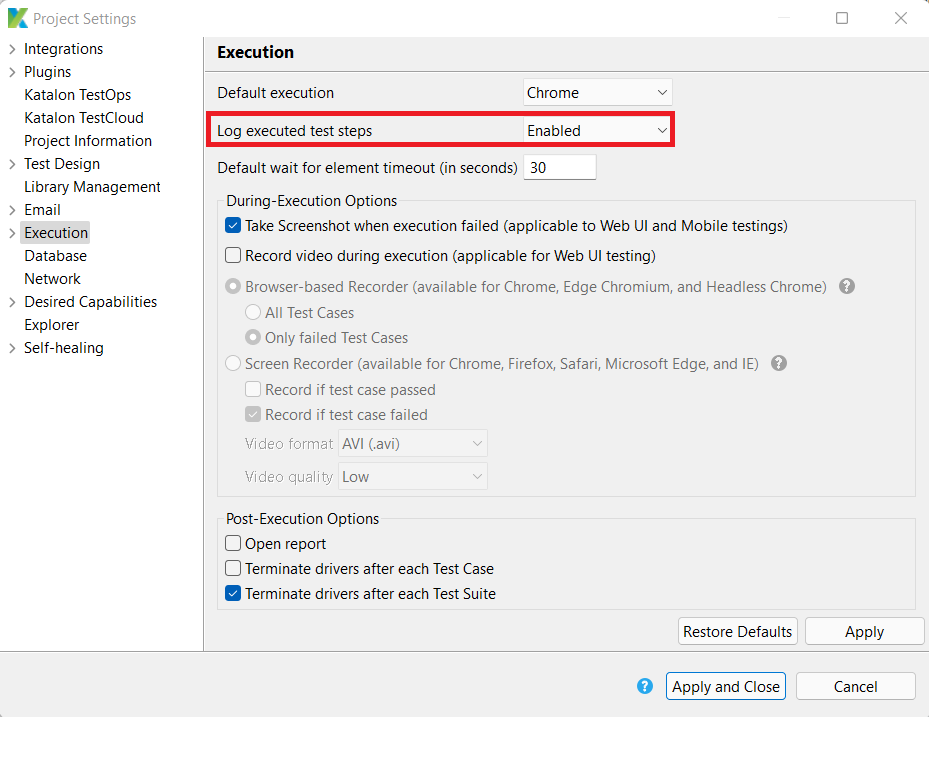Maximize the Project Settings window
The height and width of the screenshot is (768, 929).
(842, 18)
